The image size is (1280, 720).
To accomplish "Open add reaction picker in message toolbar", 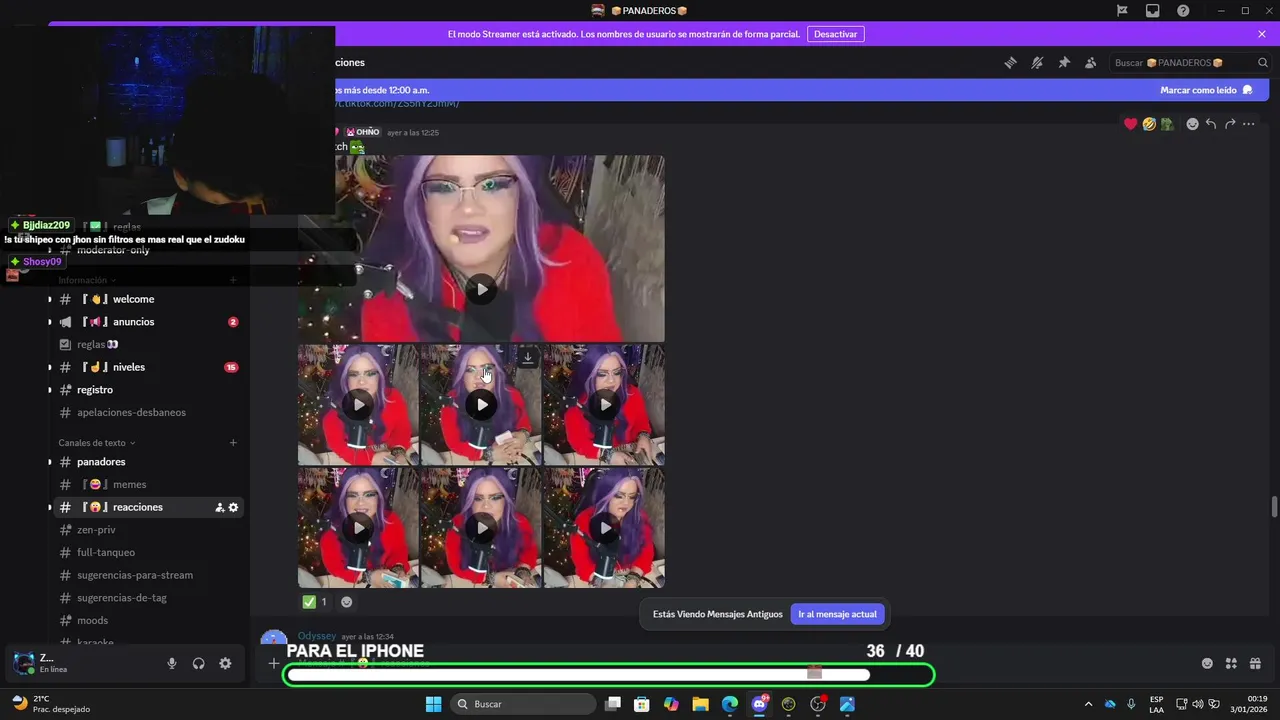I will pos(1192,124).
